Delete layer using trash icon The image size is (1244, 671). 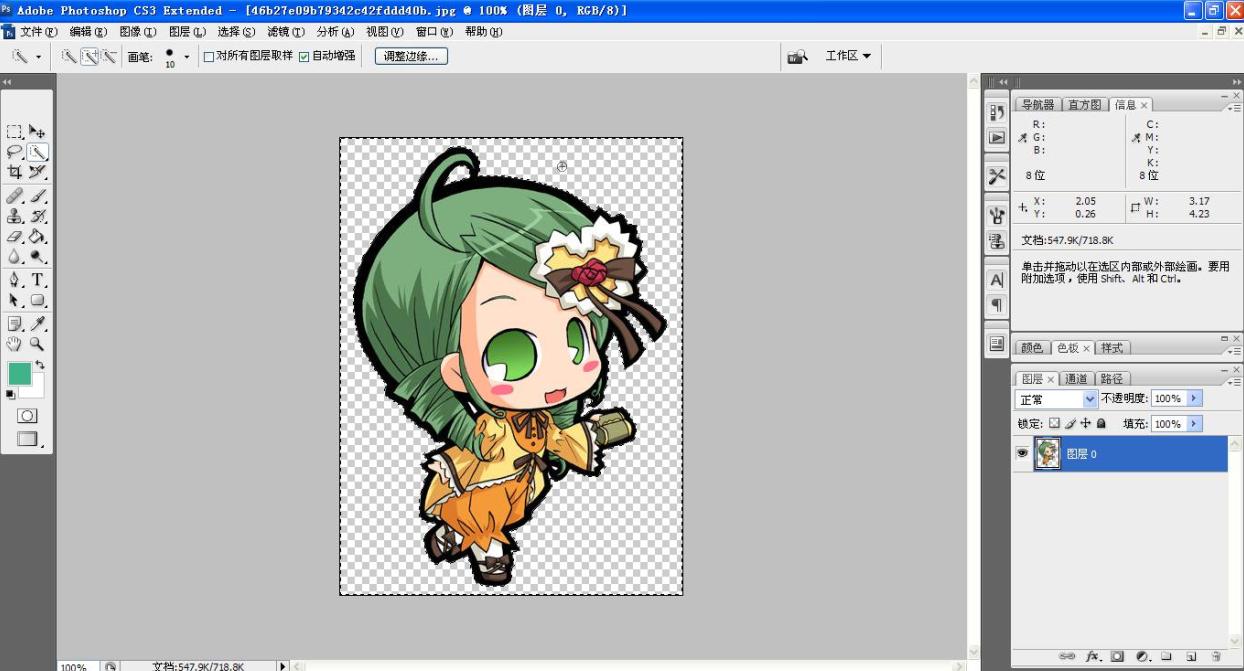(1216, 657)
